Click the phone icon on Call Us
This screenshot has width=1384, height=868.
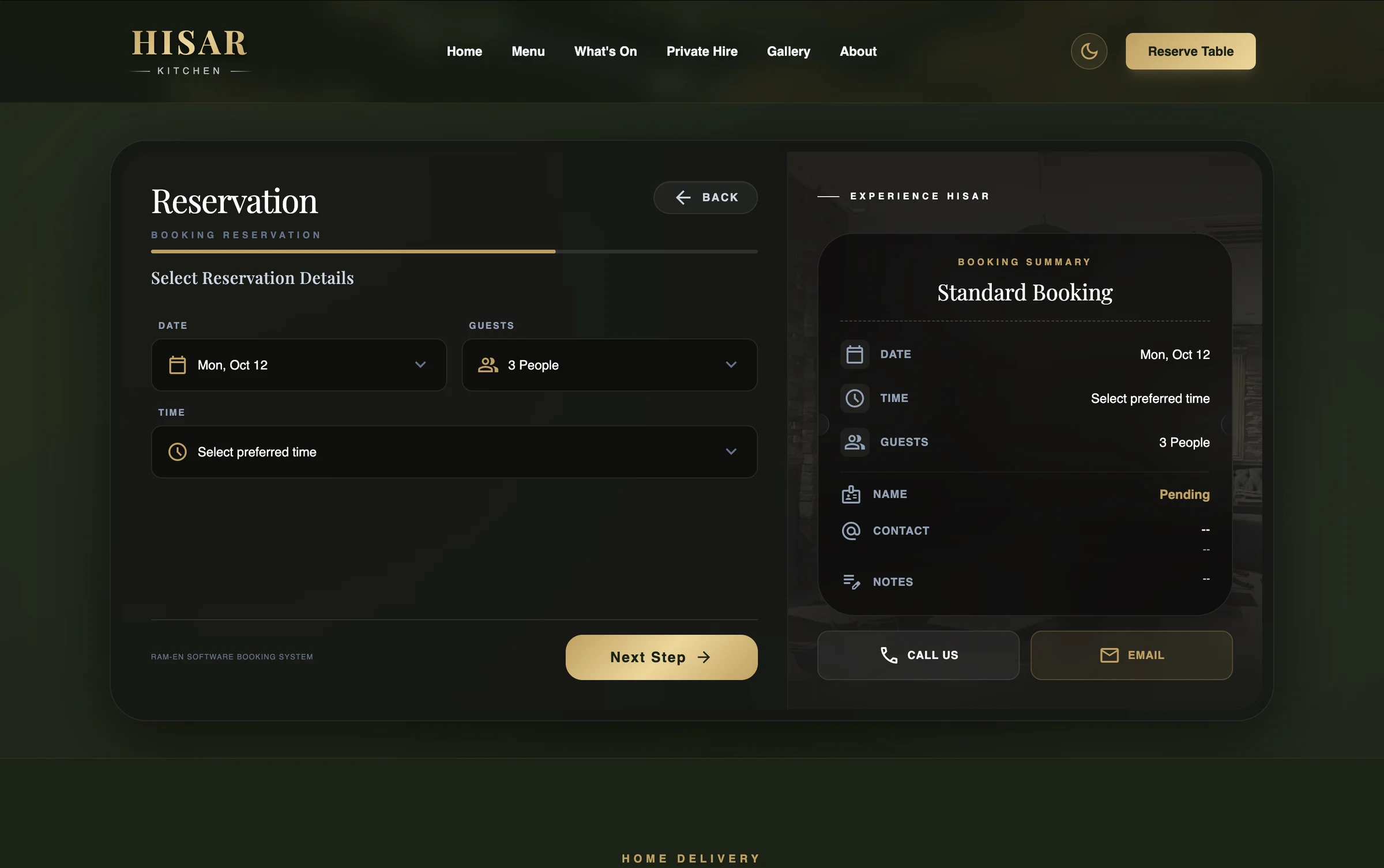click(889, 655)
